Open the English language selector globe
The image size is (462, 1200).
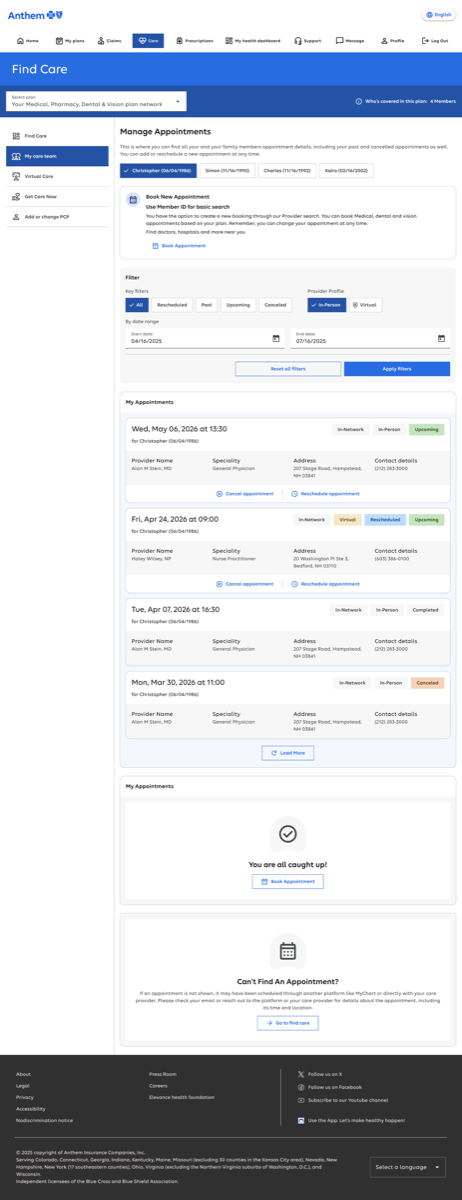click(429, 15)
